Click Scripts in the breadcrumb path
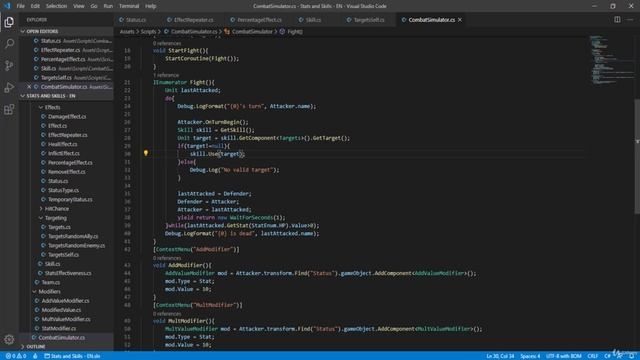This screenshot has height=360, width=640. click(148, 31)
